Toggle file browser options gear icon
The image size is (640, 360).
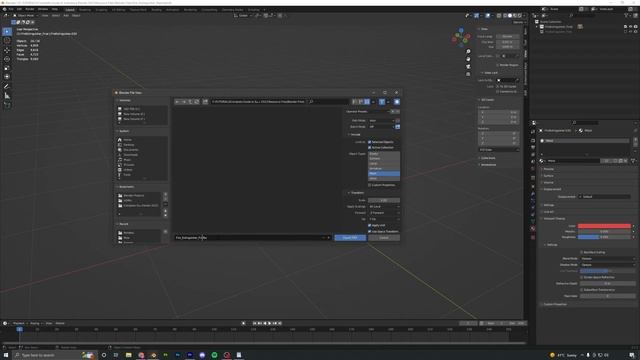click(397, 102)
